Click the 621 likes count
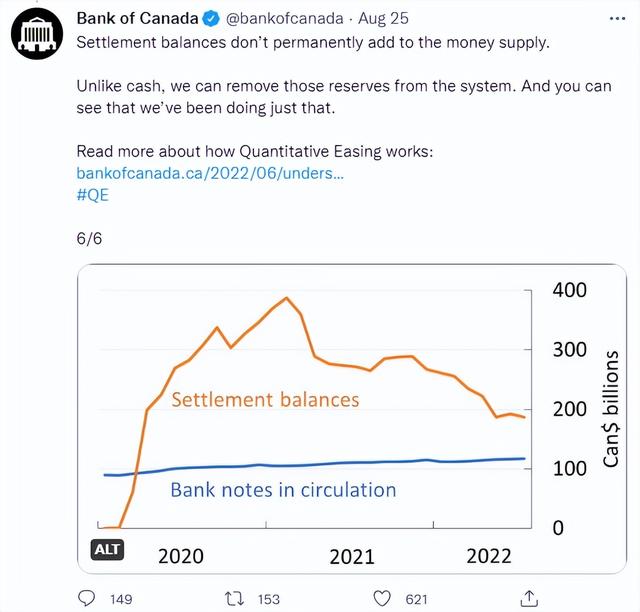Image resolution: width=640 pixels, height=612 pixels. pos(417,599)
